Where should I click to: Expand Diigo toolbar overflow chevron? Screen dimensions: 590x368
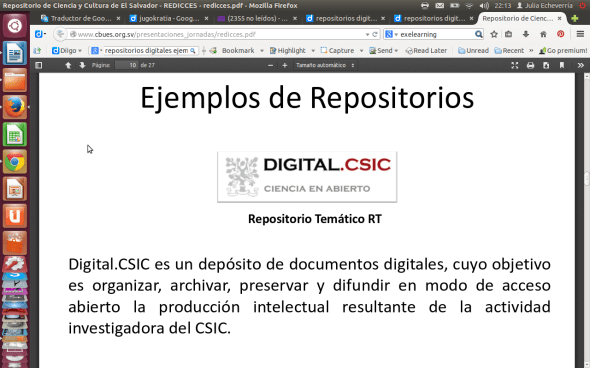click(x=531, y=50)
